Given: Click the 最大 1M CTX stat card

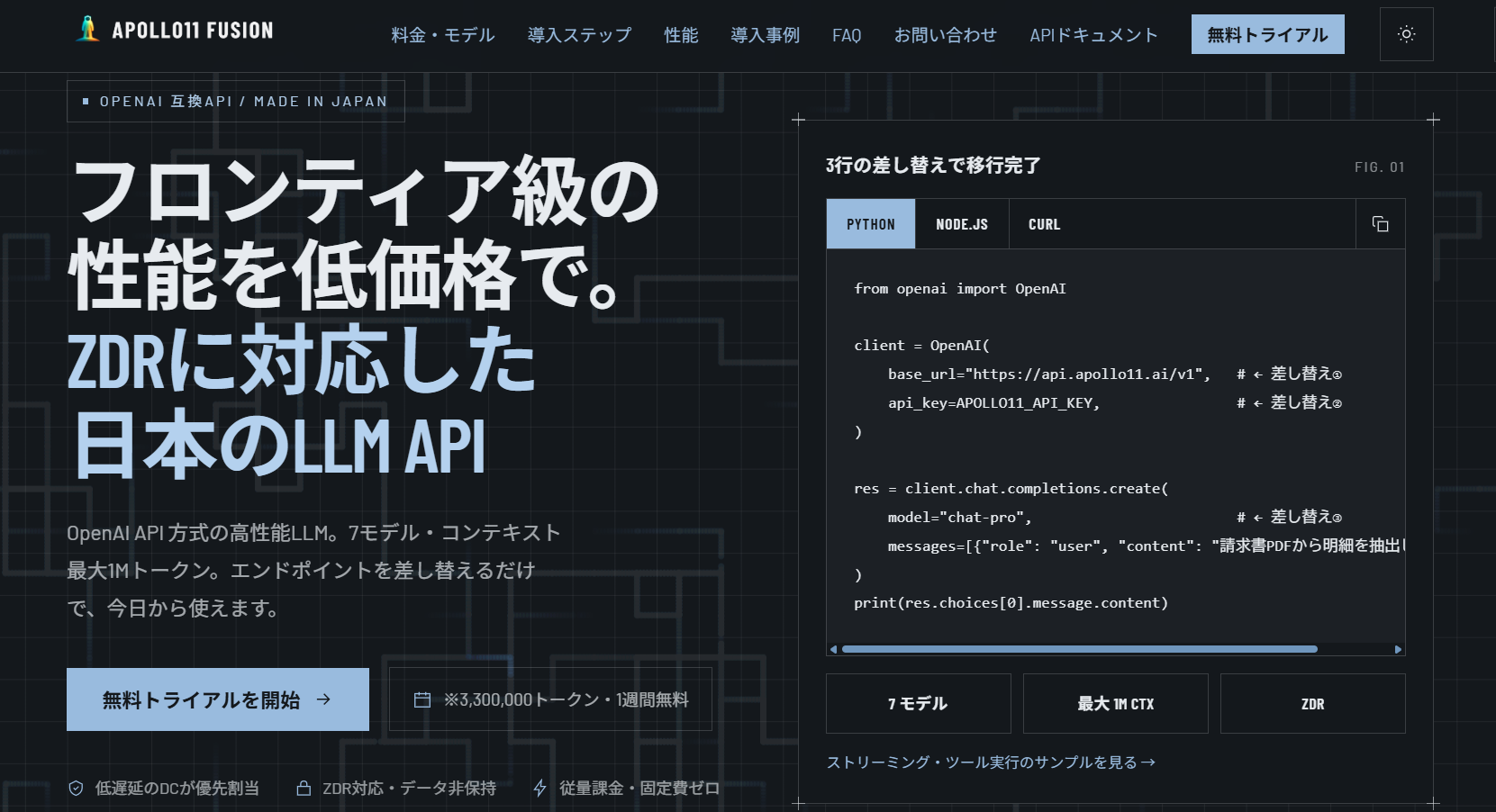Looking at the screenshot, I should pos(1116,704).
